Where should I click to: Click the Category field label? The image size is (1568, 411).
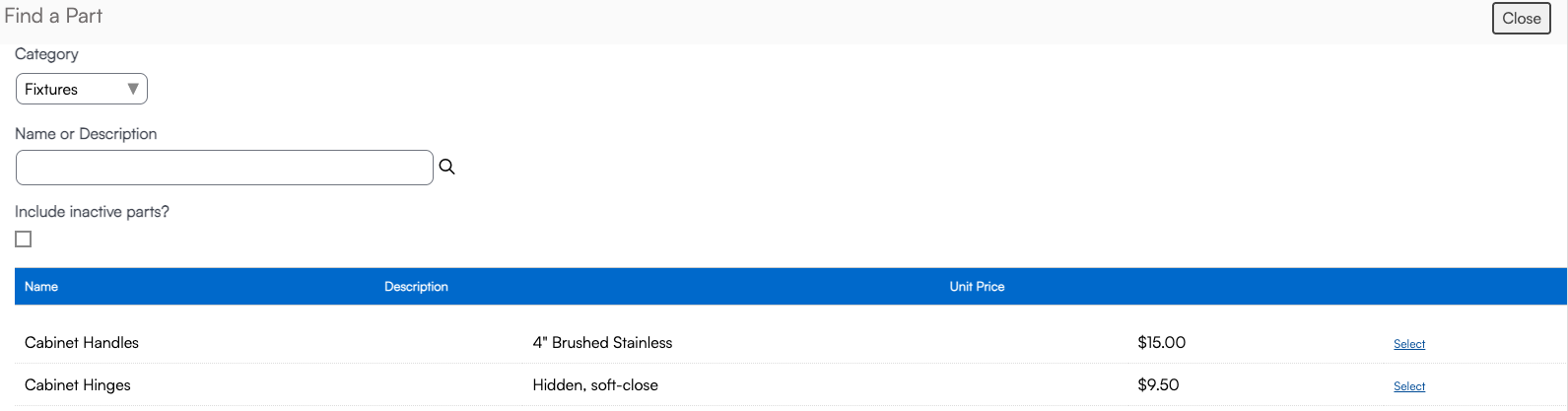pyautogui.click(x=46, y=54)
